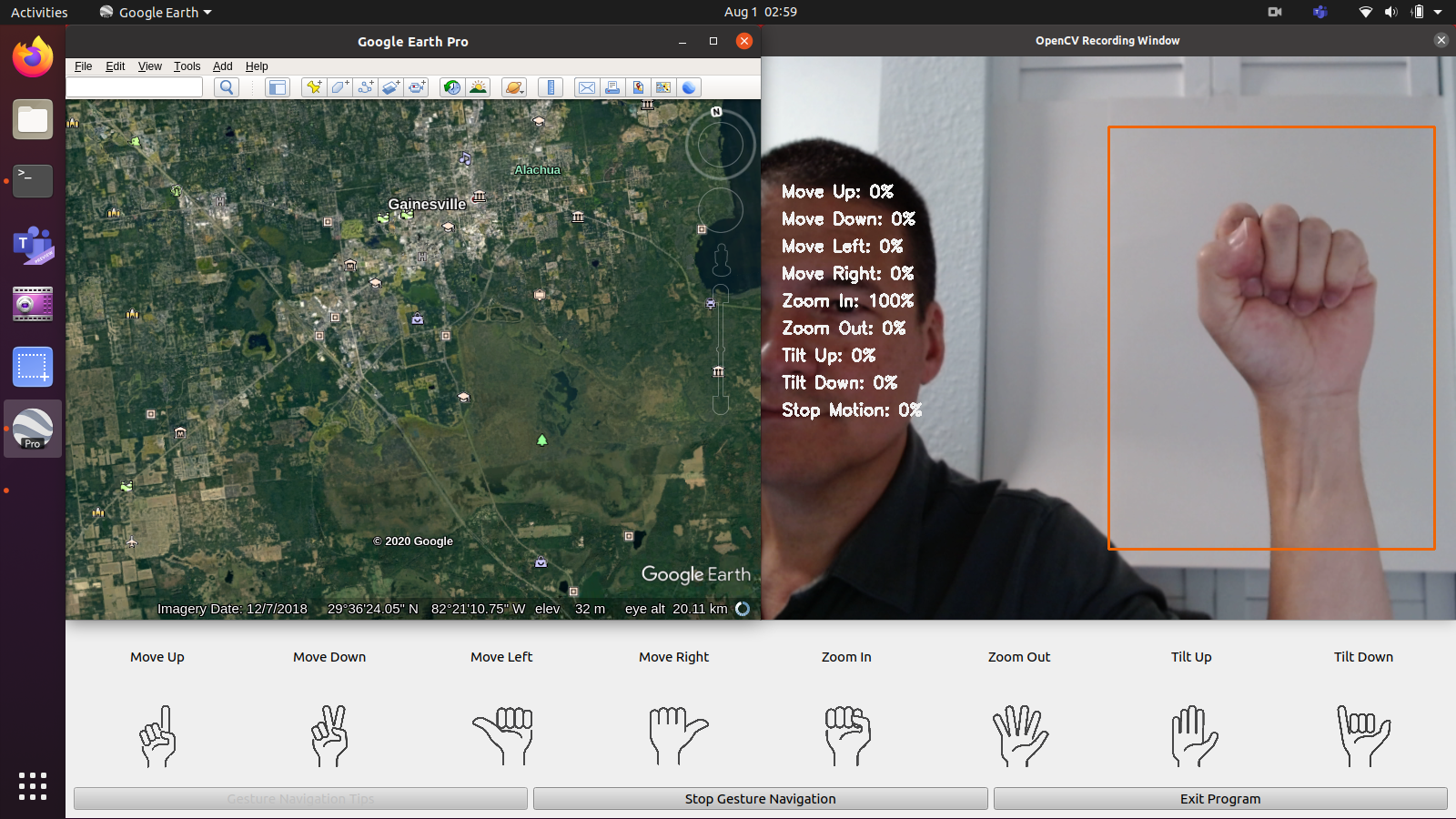Click the Alachua label on the map
The image size is (1456, 819).
tap(538, 170)
